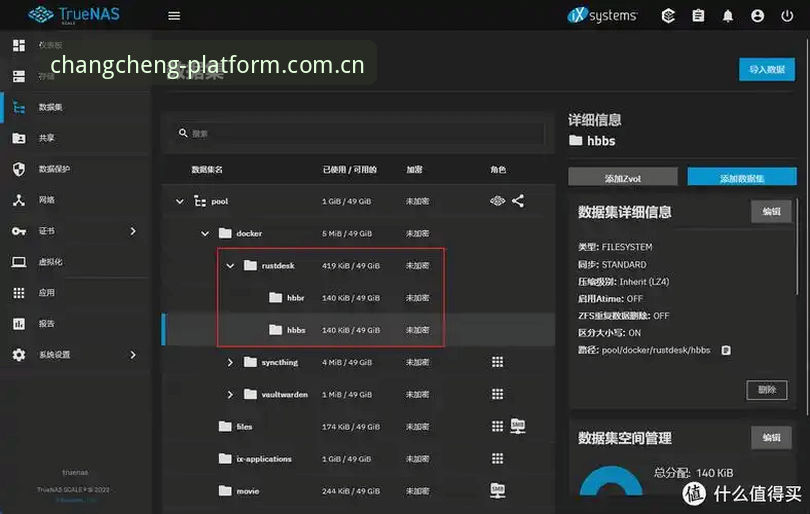Edit dataset space management (数据集空间管理) button

(771, 438)
